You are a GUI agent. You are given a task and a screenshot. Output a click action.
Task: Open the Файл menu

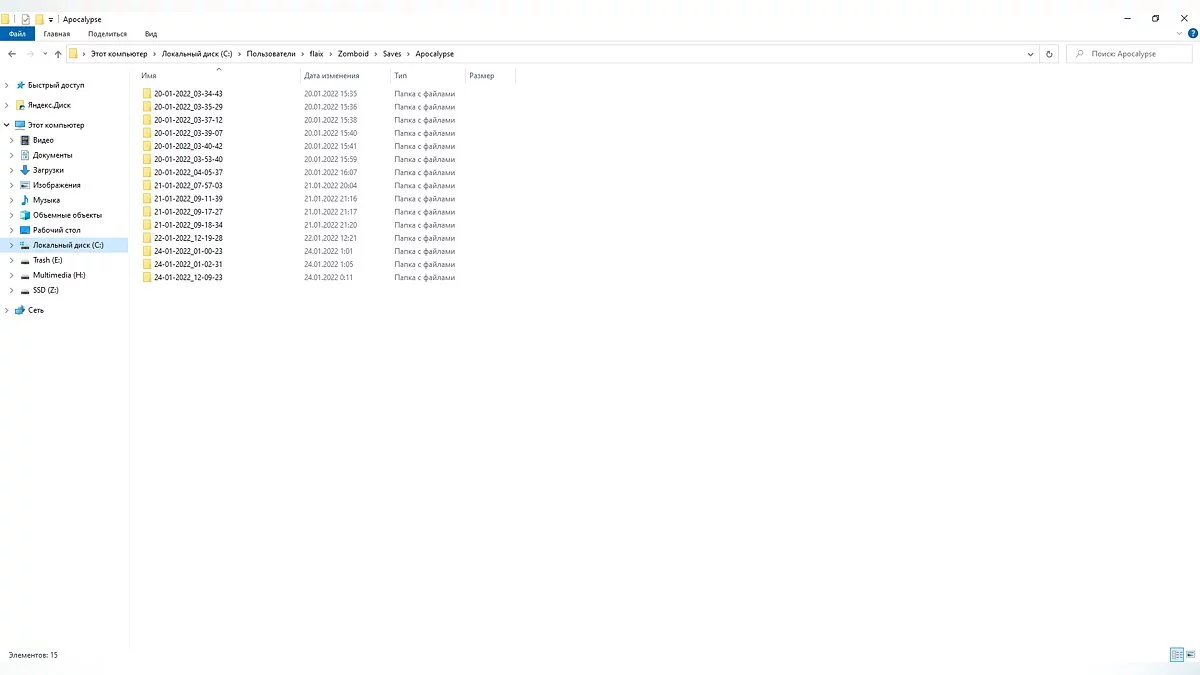(x=17, y=34)
